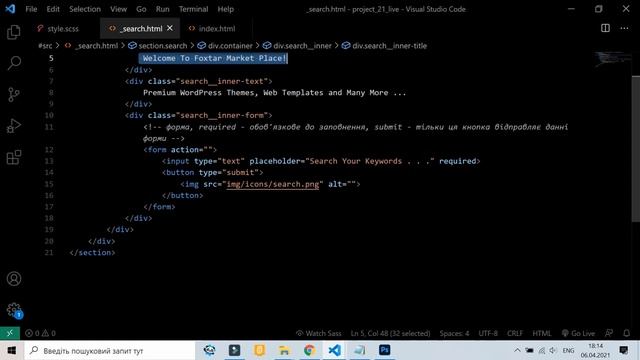Open the Windows Action Center
Viewport: 640px width, 360px height.
coord(624,350)
